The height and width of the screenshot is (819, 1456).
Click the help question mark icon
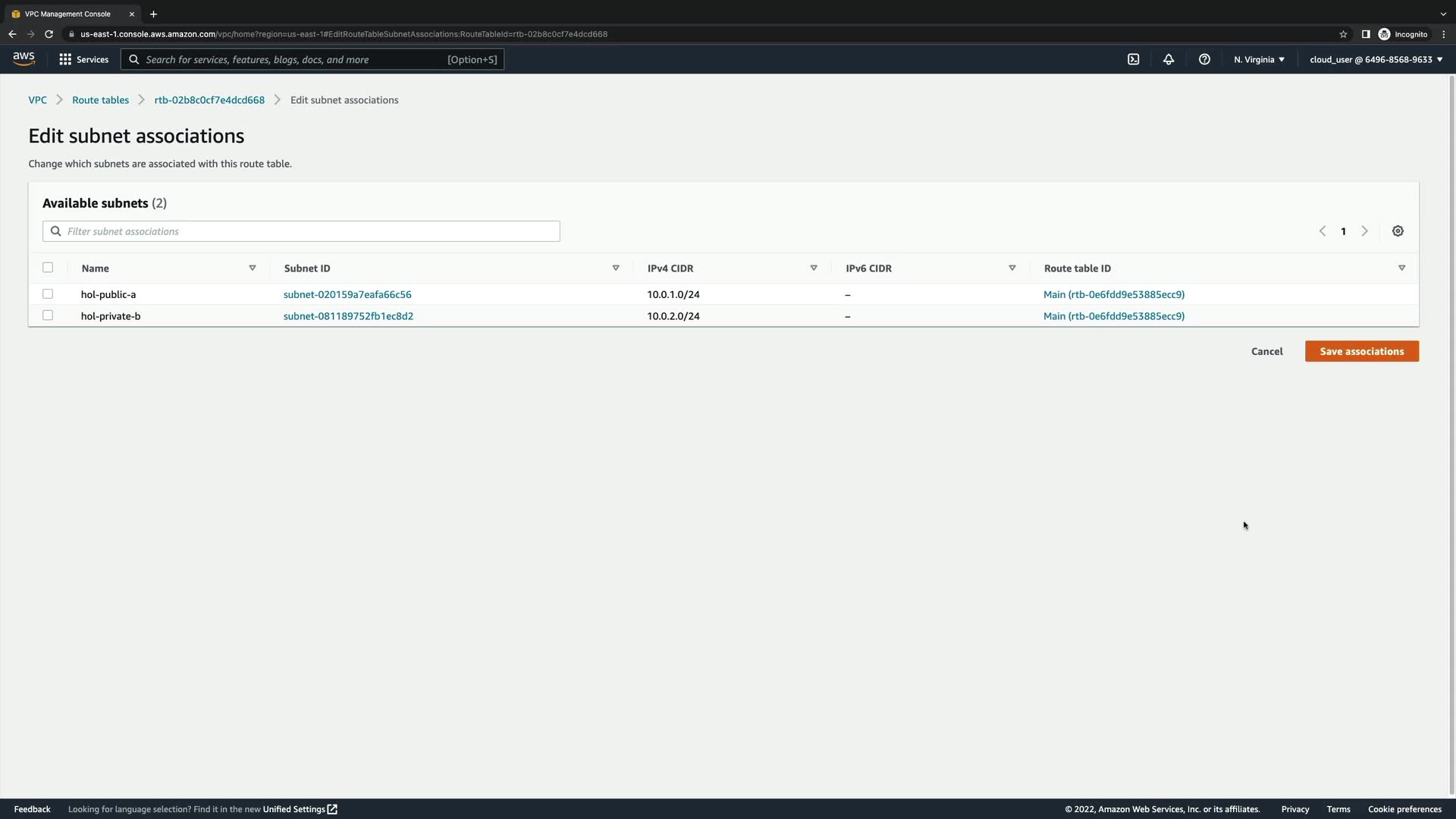[1204, 59]
